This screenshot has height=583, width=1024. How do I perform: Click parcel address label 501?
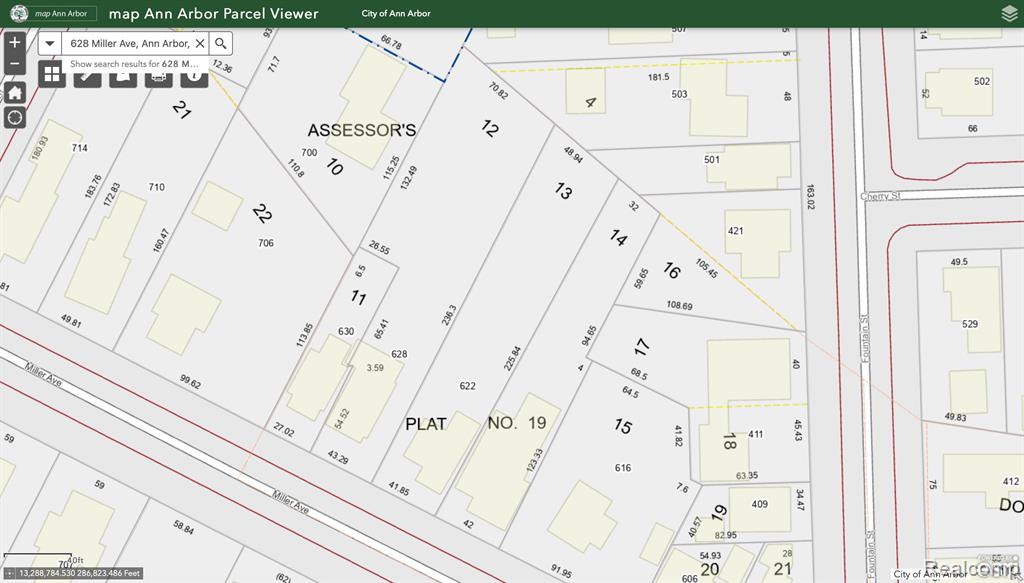(712, 159)
